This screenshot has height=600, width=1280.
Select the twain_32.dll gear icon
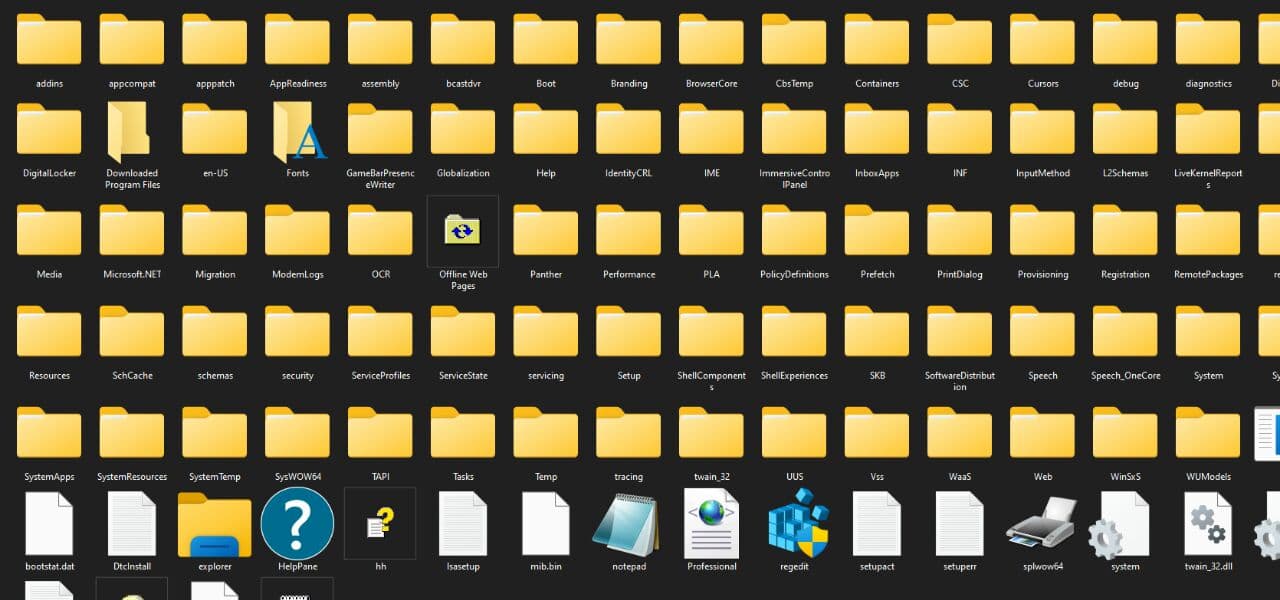pyautogui.click(x=1207, y=523)
